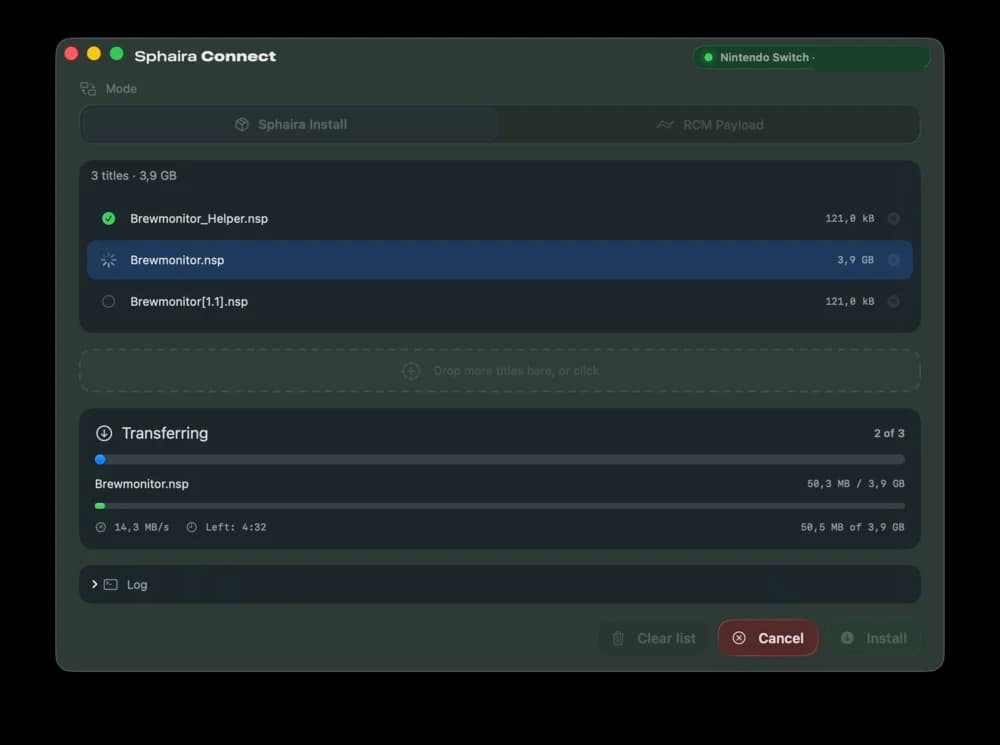Click the drop zone to add more titles
The image size is (1000, 745).
coord(499,371)
